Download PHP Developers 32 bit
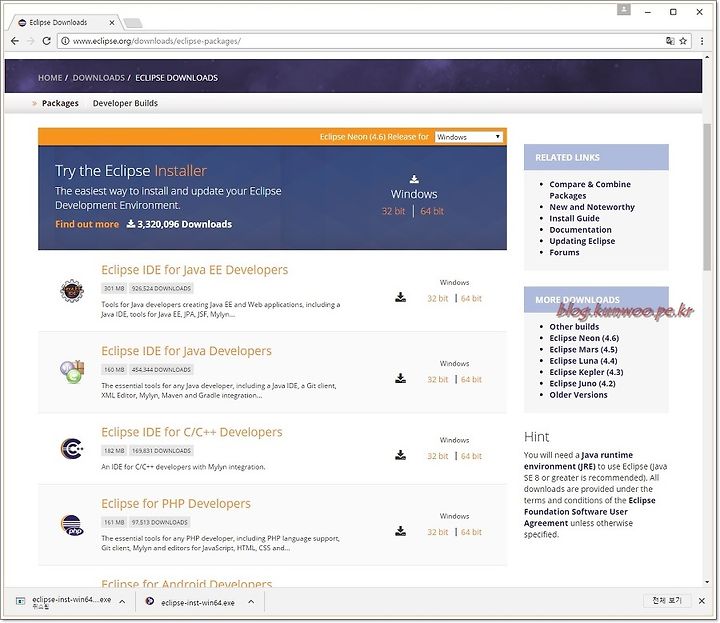720x623 pixels. [438, 532]
